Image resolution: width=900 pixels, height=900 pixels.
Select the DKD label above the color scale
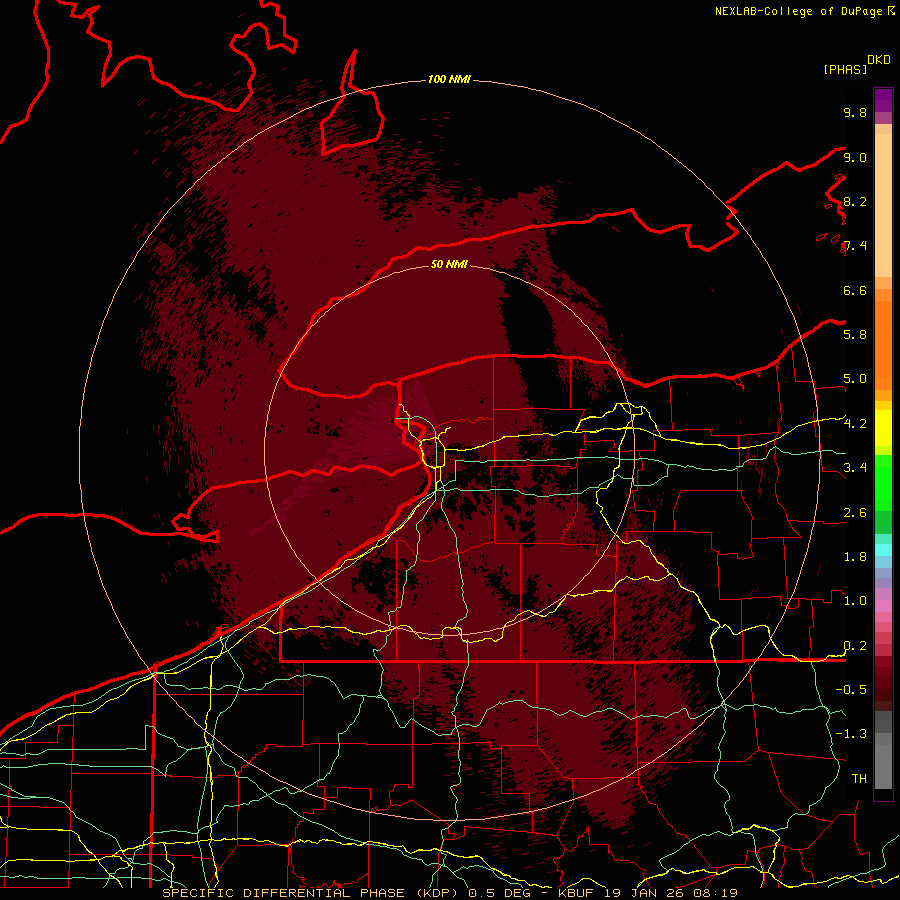tap(879, 60)
